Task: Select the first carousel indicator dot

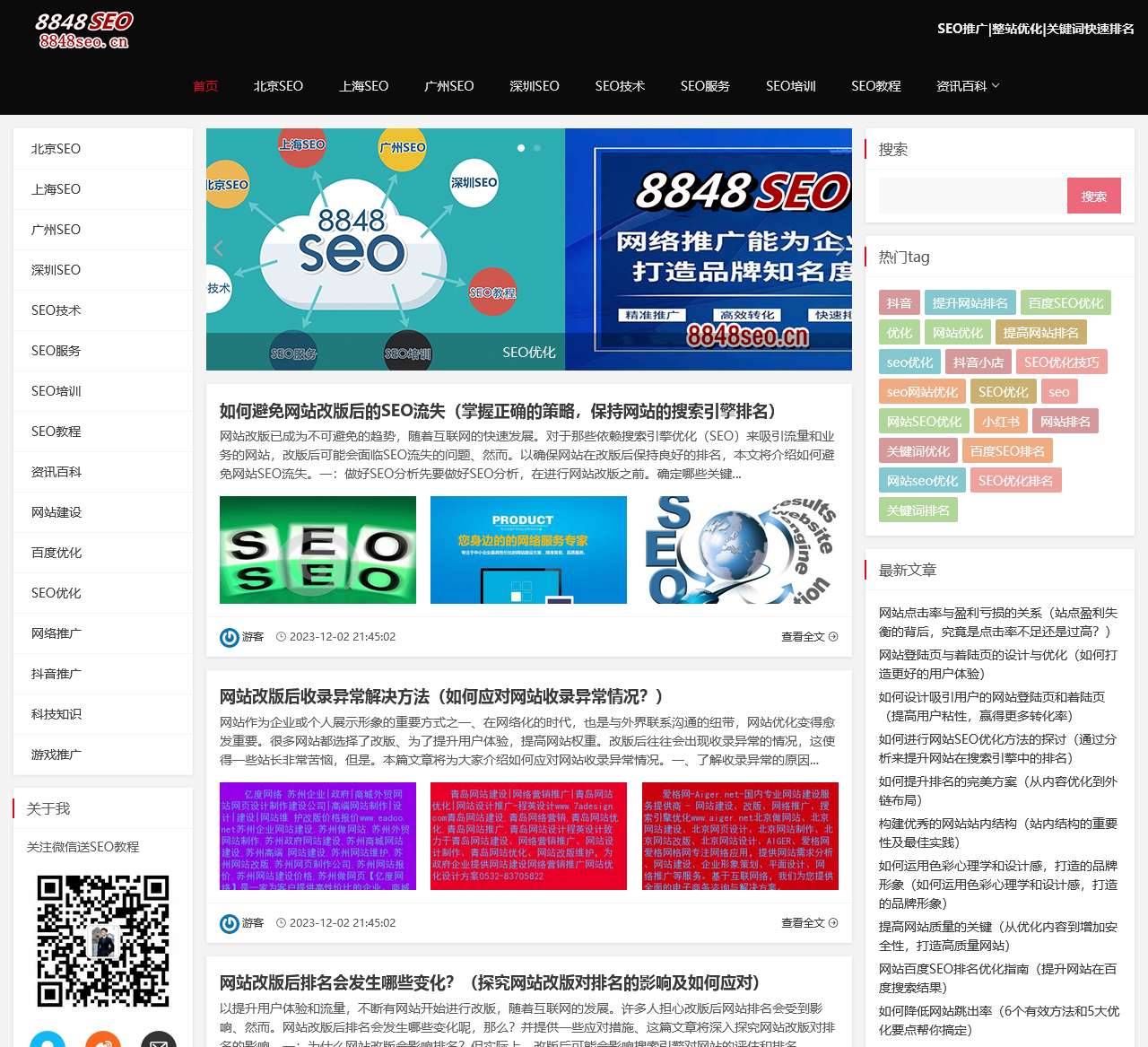Action: click(521, 148)
